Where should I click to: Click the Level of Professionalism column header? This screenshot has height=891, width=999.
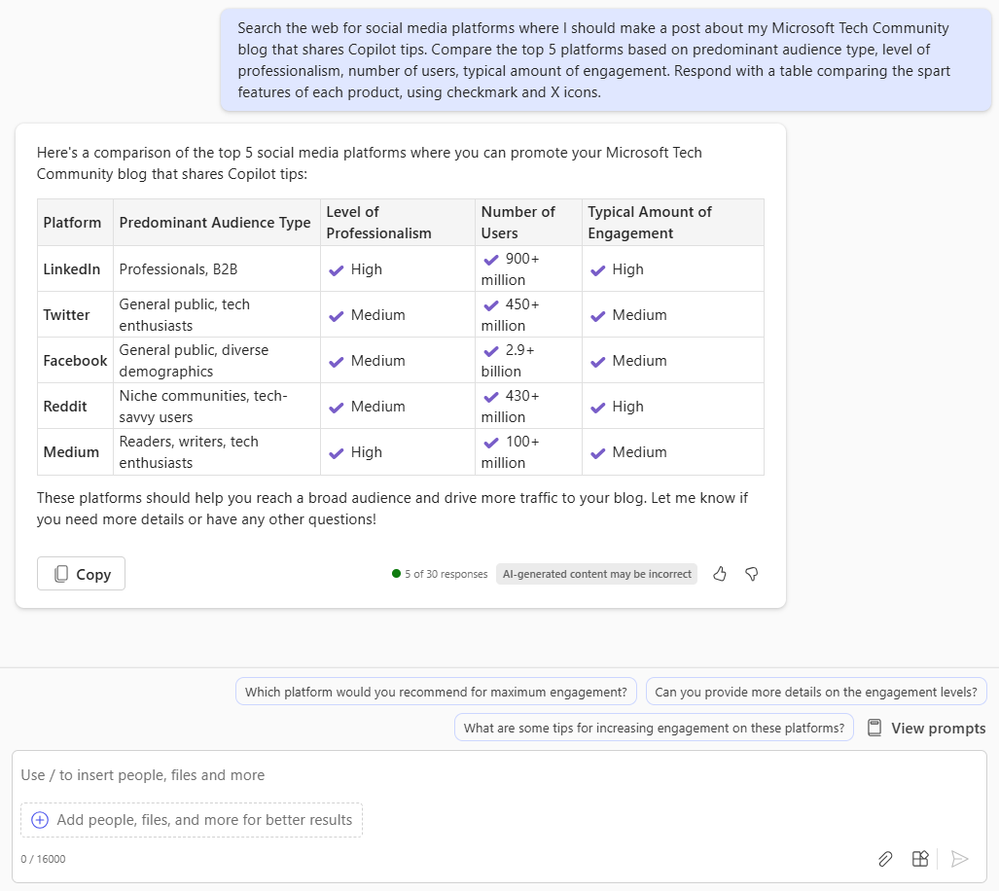(x=398, y=222)
